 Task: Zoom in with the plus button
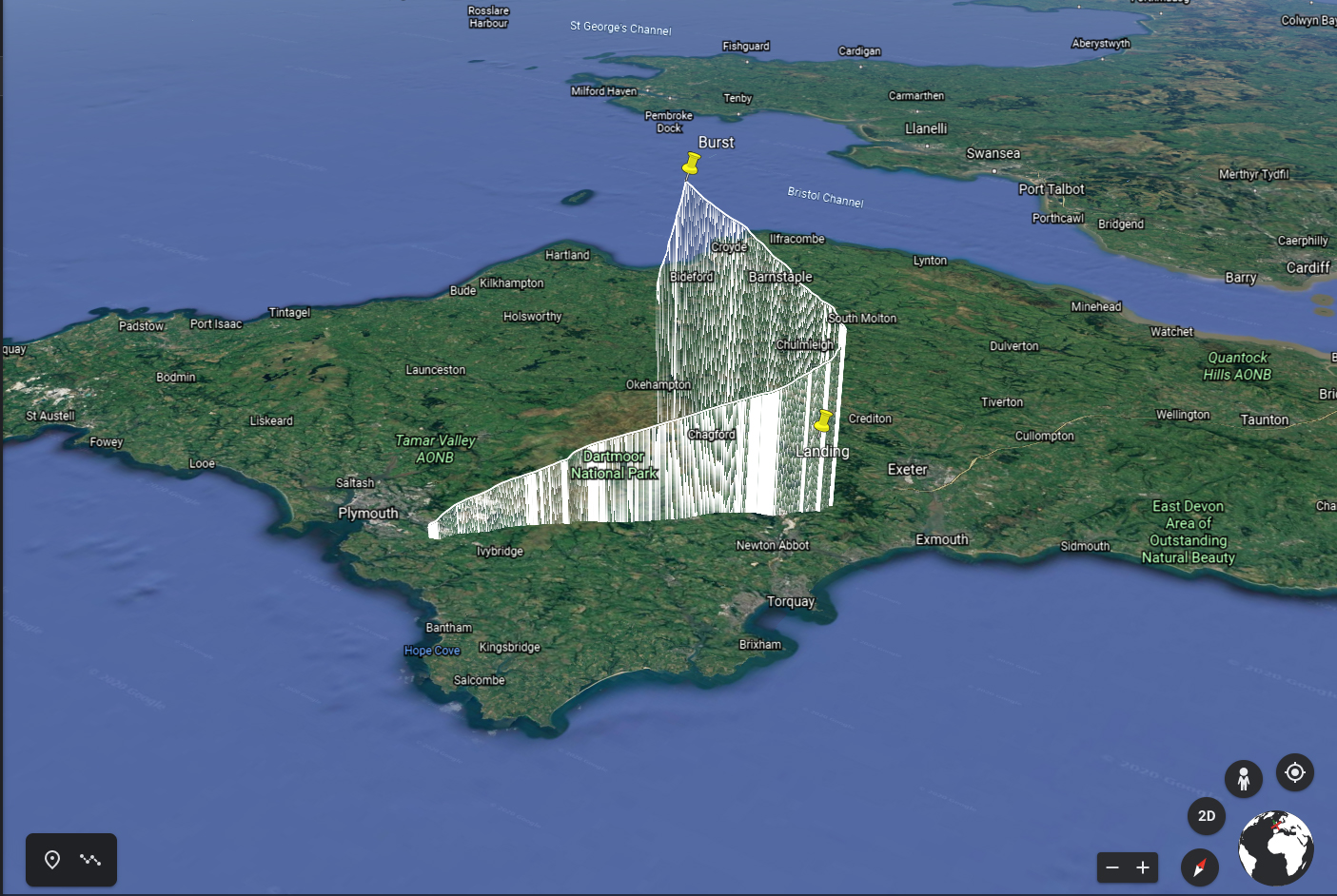[x=1143, y=867]
